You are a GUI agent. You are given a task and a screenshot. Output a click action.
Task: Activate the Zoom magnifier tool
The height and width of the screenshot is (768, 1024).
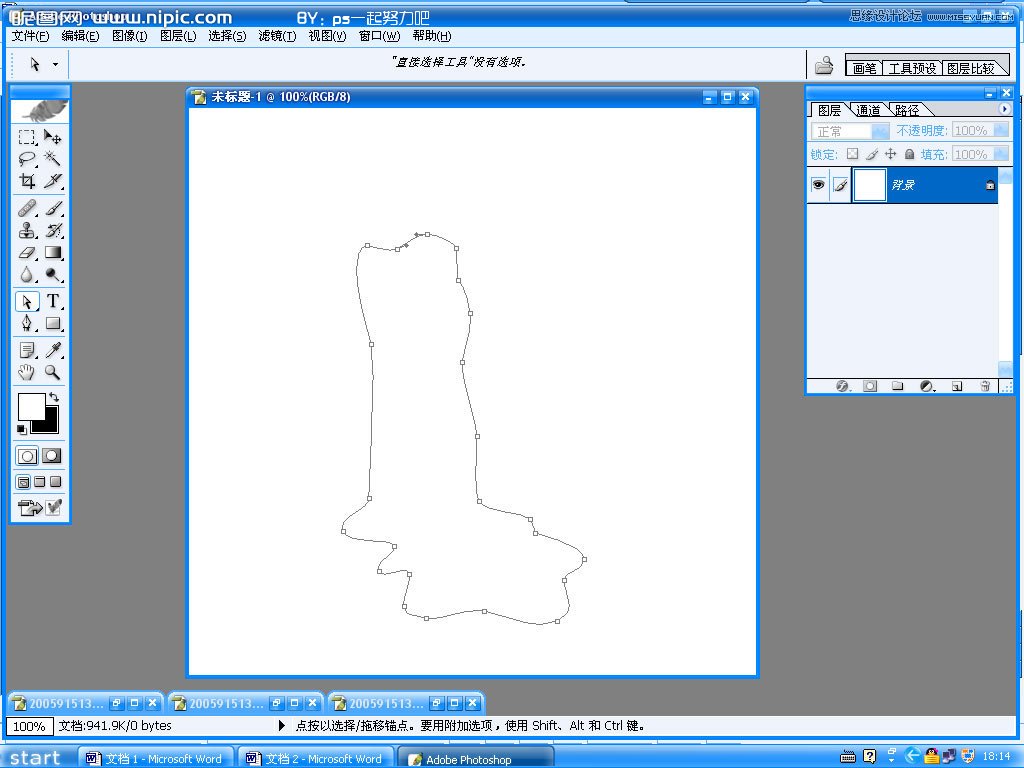click(x=53, y=372)
